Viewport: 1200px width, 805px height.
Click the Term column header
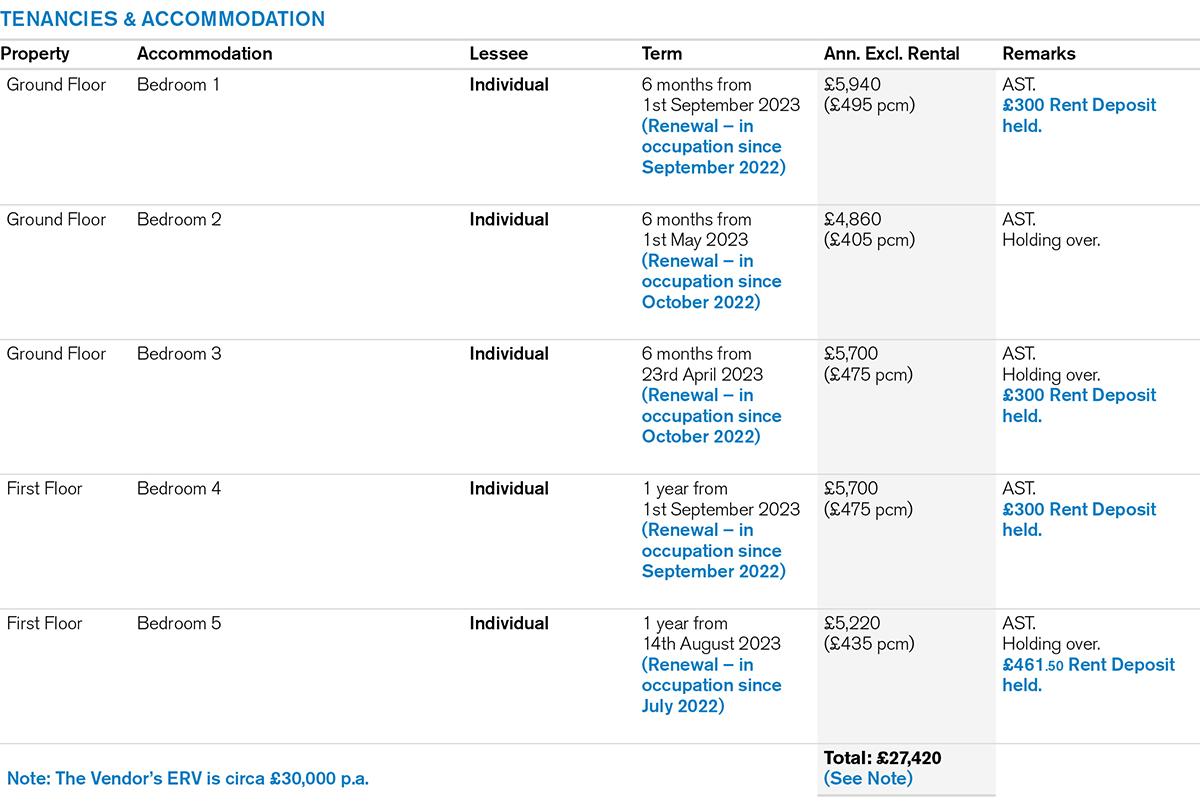click(662, 54)
